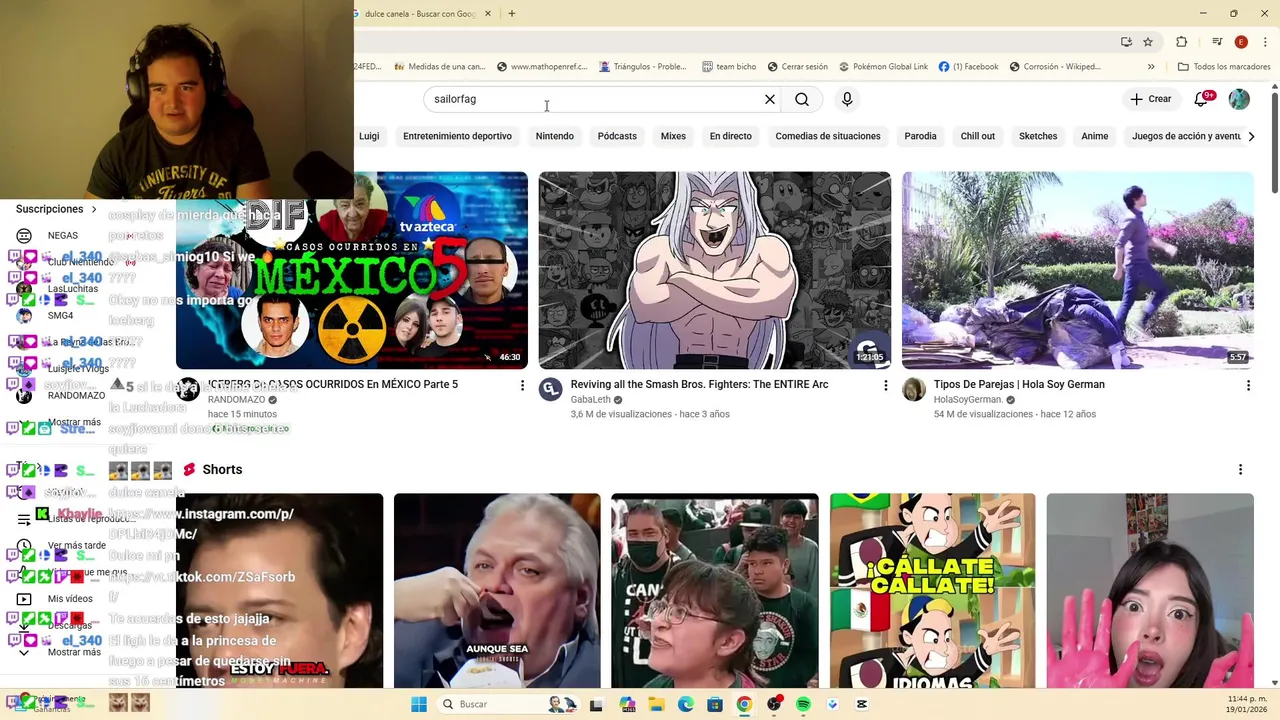Open options menu for ICEBERG De CASOS video

[522, 385]
